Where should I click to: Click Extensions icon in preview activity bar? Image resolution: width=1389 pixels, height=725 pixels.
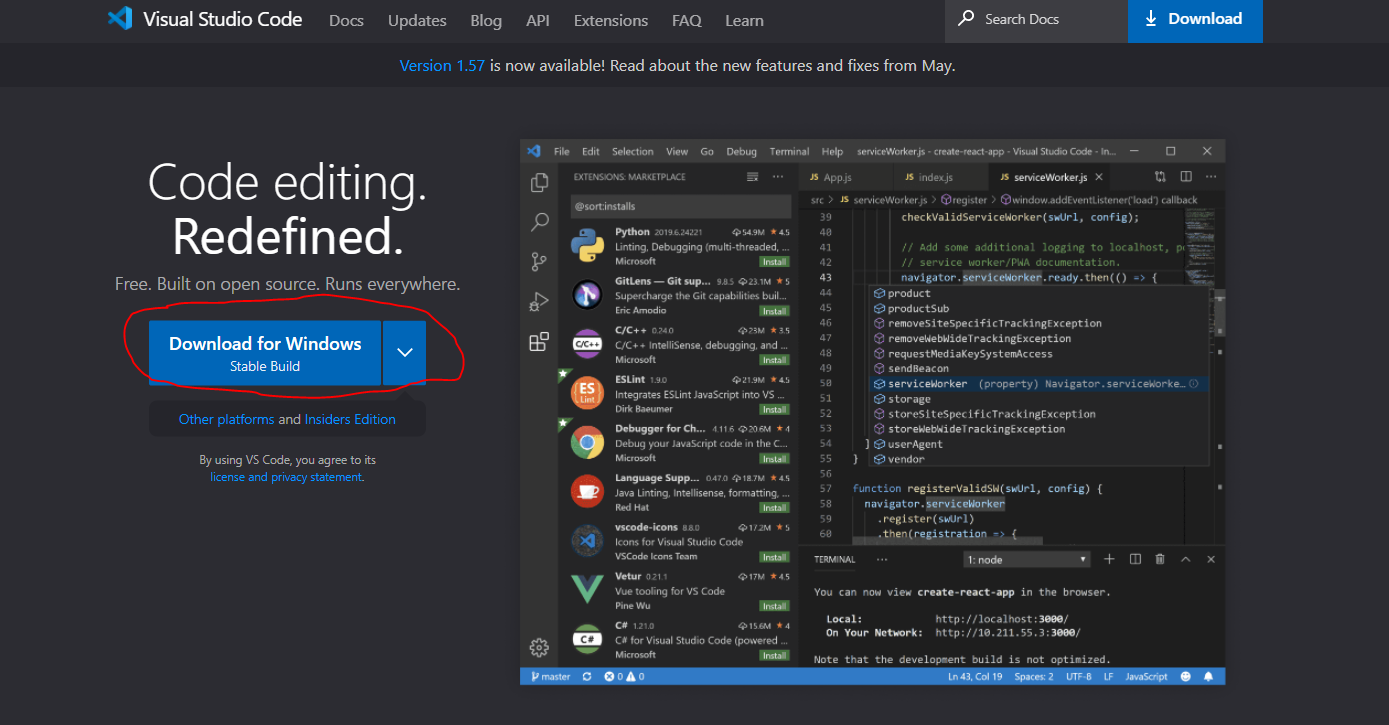point(539,342)
